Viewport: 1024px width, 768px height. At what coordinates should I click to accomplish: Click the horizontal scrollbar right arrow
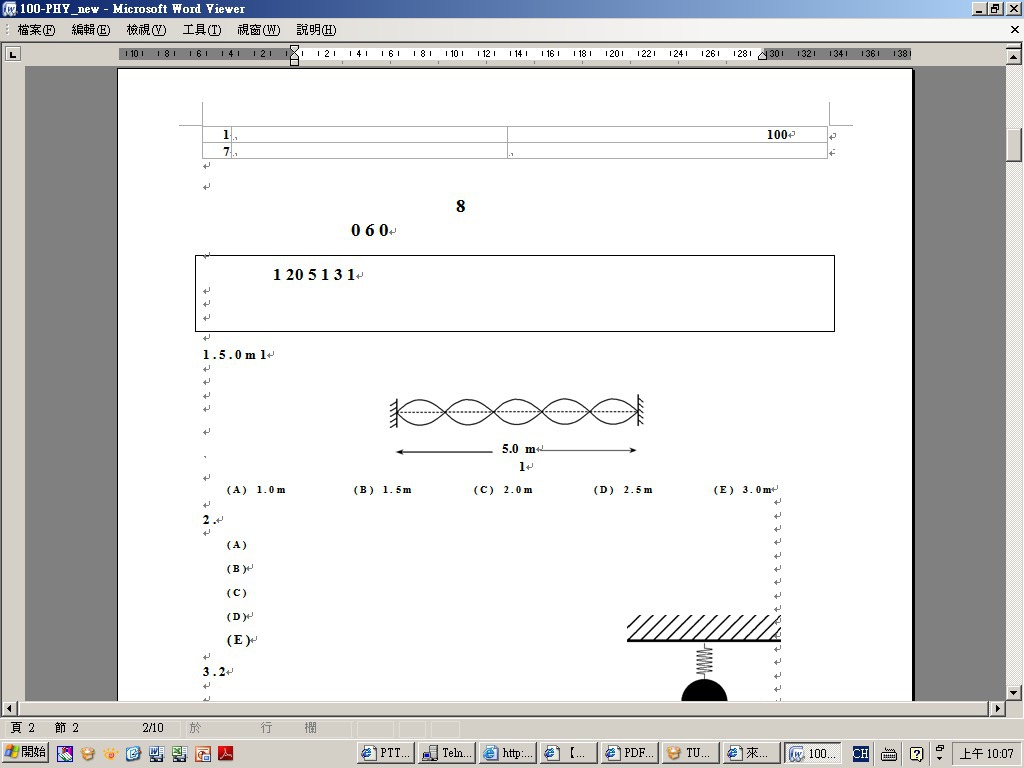tap(997, 709)
